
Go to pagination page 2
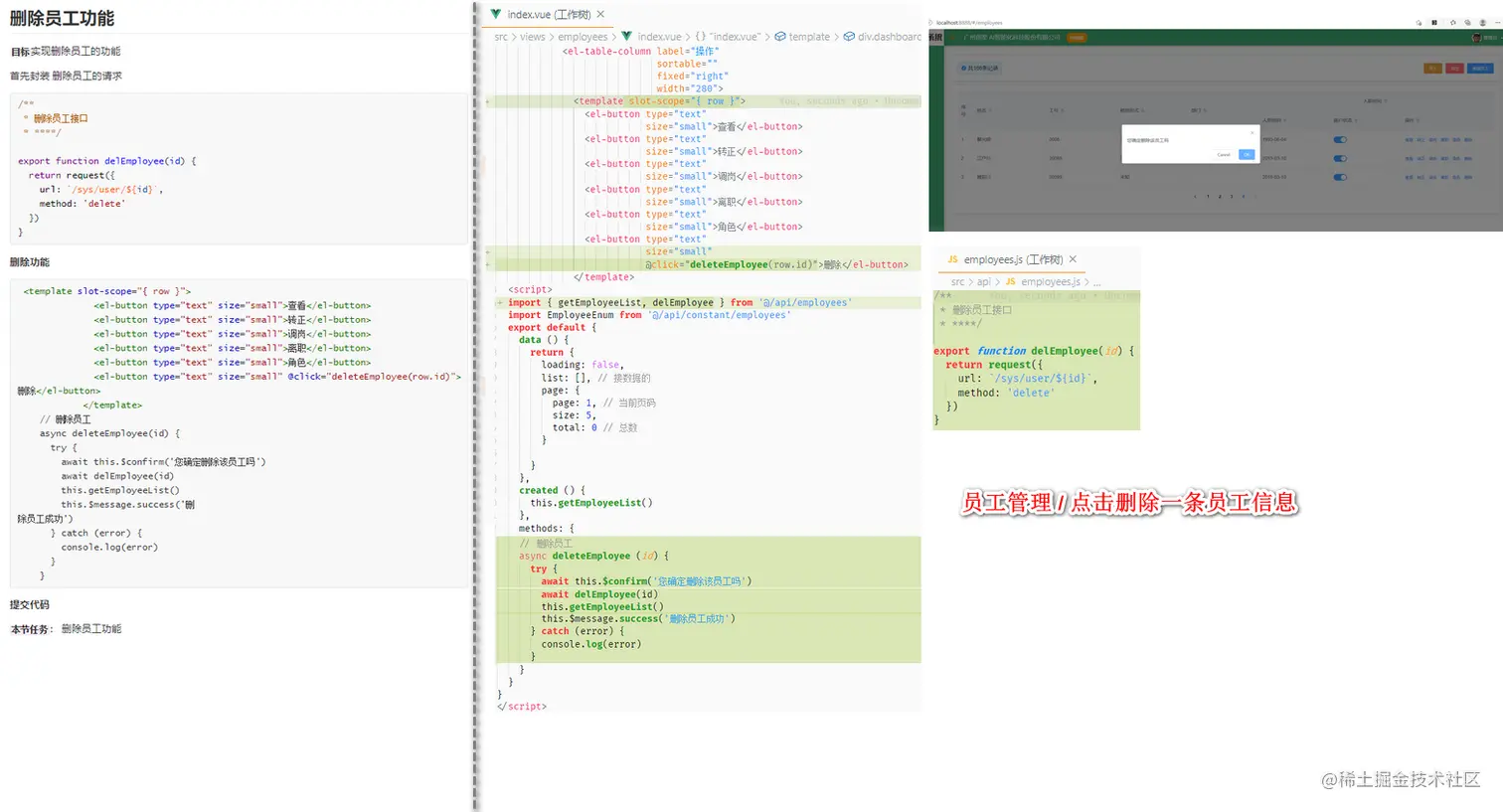coord(1220,197)
